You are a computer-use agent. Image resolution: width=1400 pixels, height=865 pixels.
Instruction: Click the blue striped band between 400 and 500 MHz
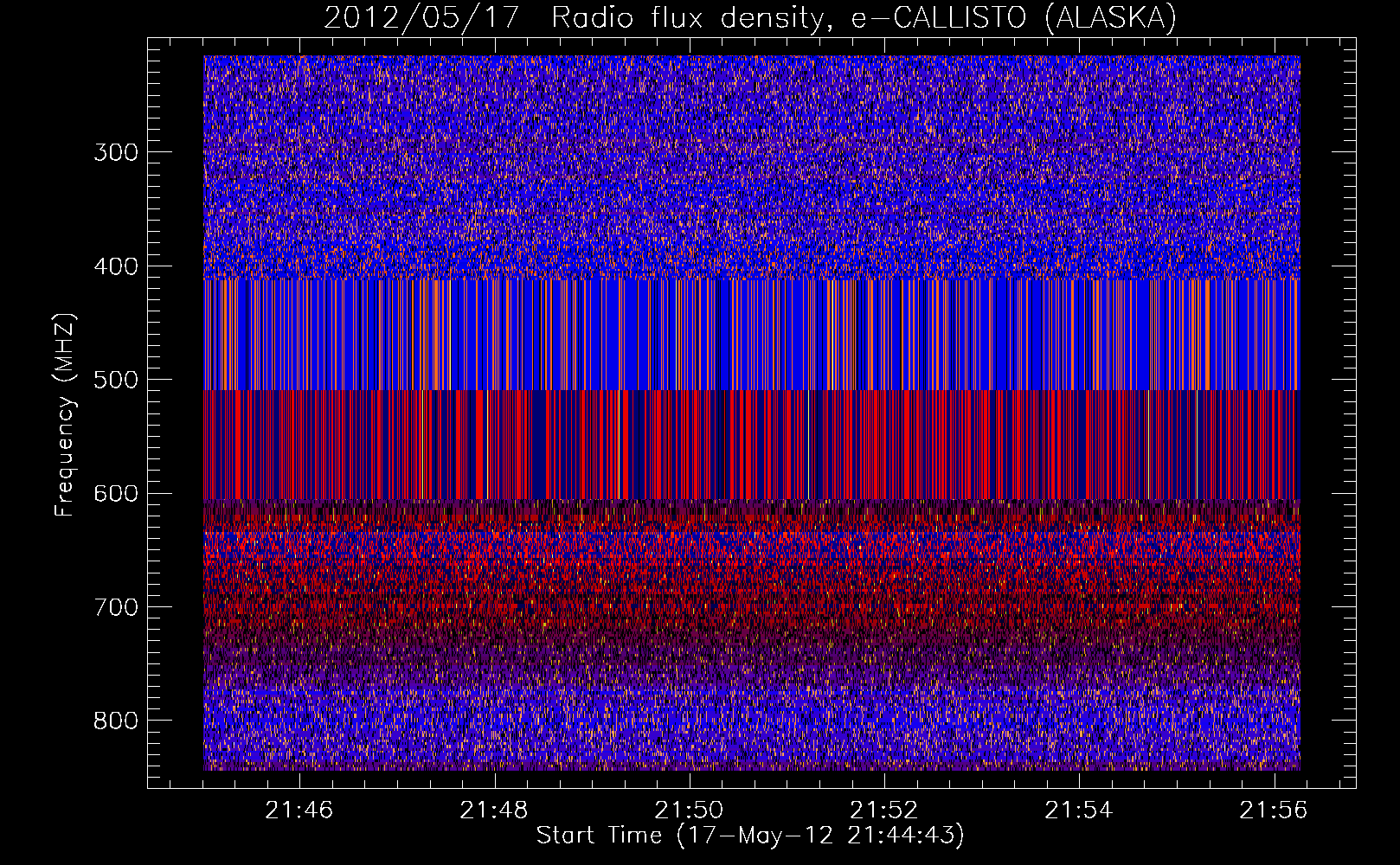(x=752, y=335)
